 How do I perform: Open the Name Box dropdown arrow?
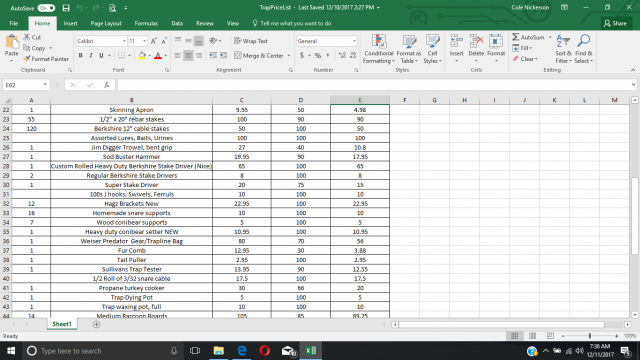[x=45, y=85]
